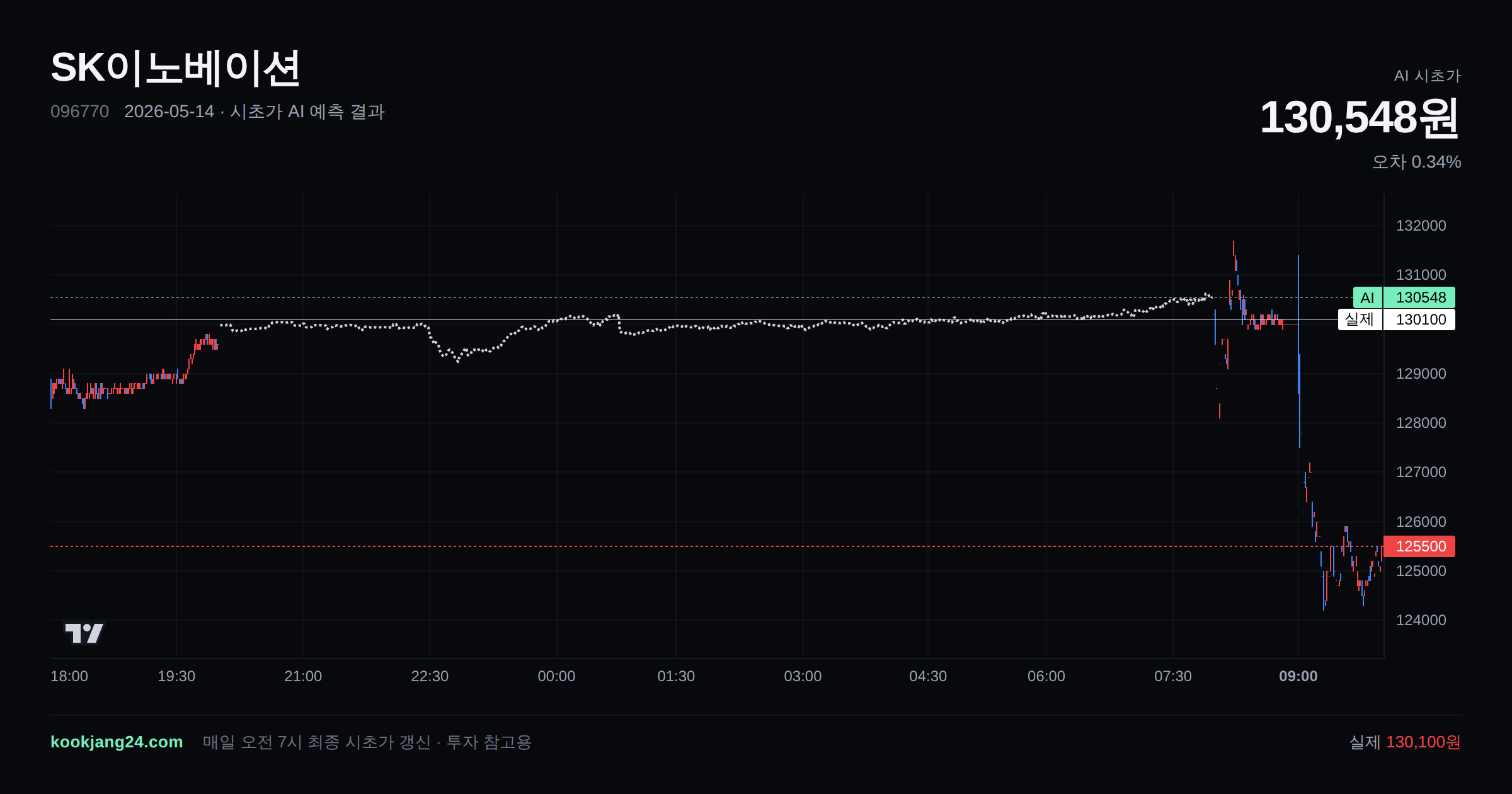
Task: Click the 01:30 time axis label
Action: point(676,676)
